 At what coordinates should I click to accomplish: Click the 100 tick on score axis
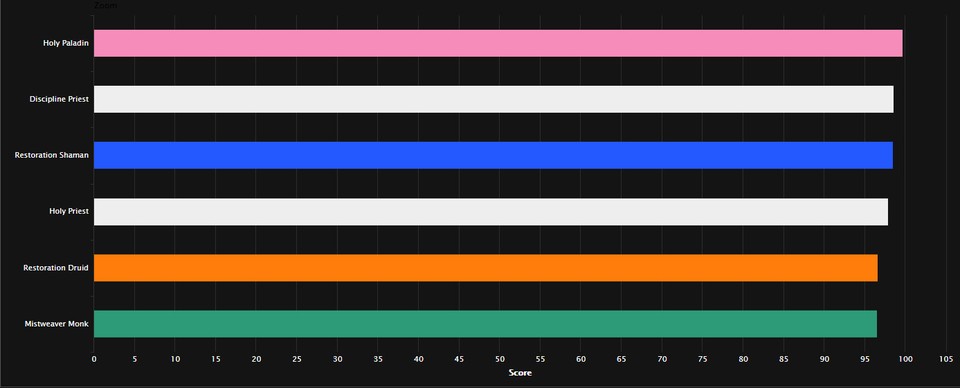coord(905,359)
